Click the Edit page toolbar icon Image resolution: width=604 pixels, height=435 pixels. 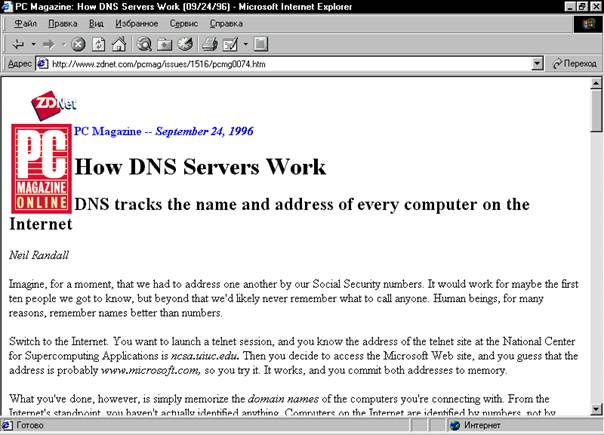[229, 44]
